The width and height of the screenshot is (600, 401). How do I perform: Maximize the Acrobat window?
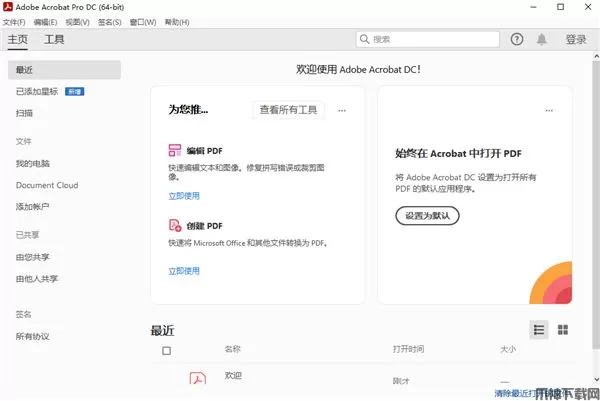[561, 7]
